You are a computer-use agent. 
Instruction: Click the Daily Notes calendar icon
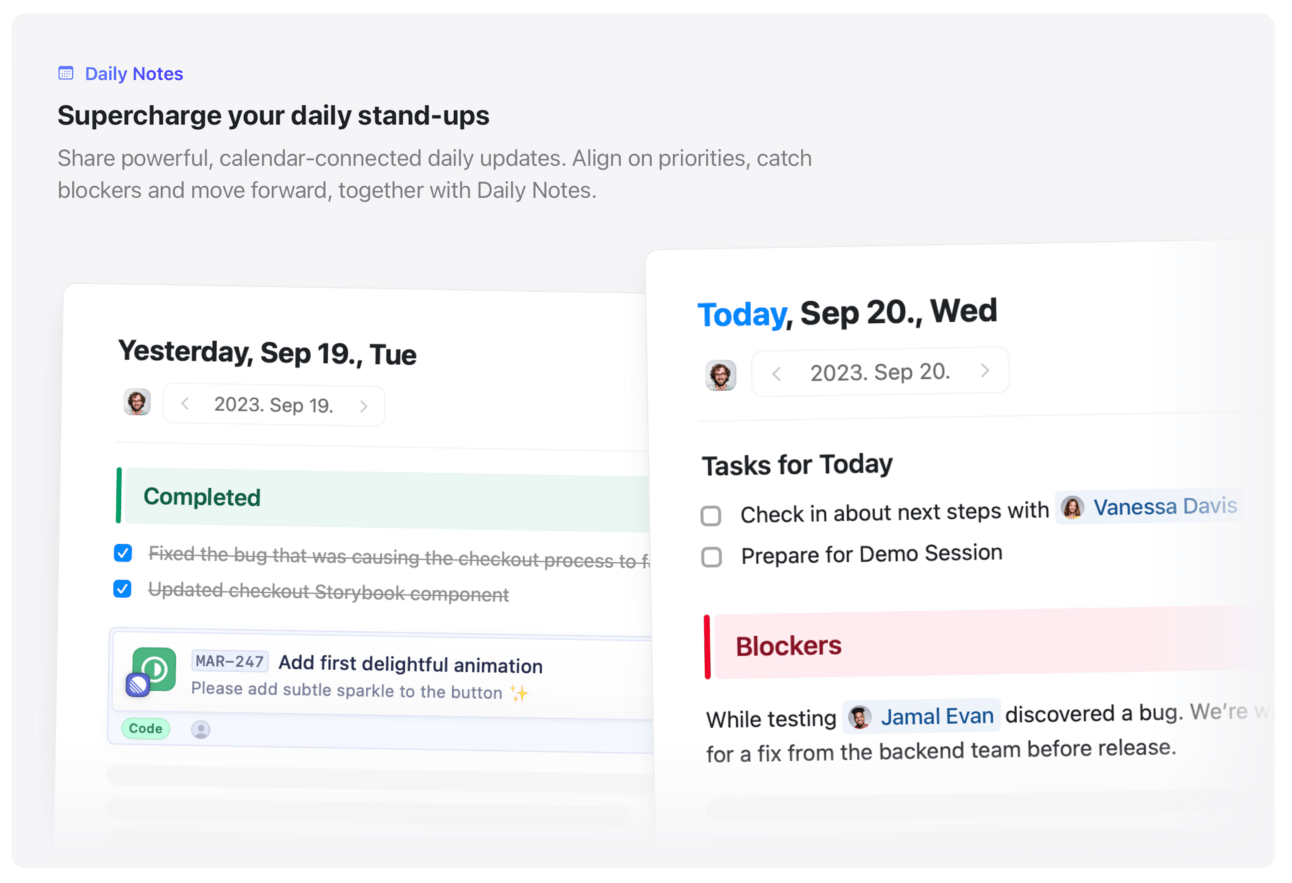point(66,73)
